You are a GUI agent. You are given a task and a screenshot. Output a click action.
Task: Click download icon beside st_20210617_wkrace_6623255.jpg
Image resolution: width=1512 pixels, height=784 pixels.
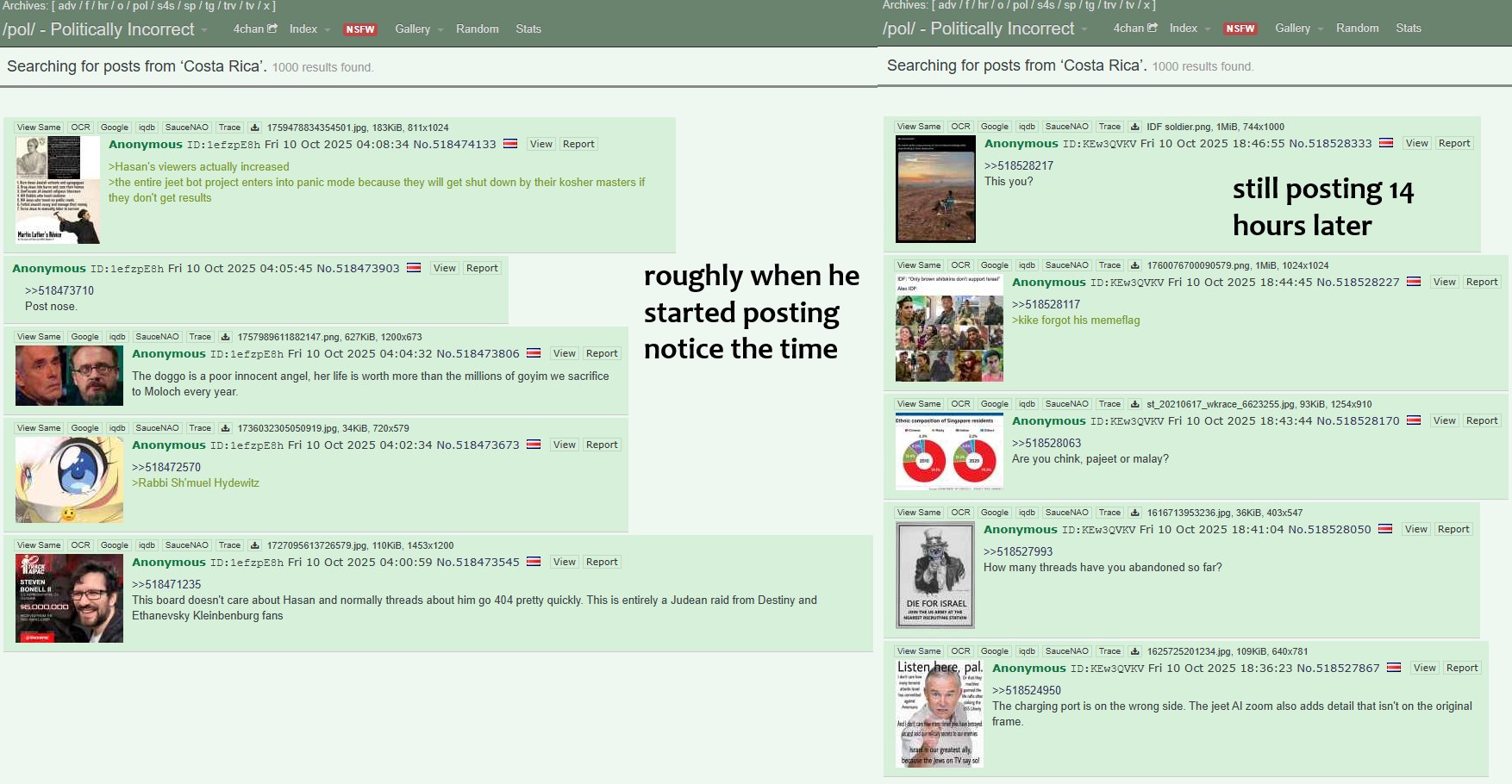click(1134, 404)
